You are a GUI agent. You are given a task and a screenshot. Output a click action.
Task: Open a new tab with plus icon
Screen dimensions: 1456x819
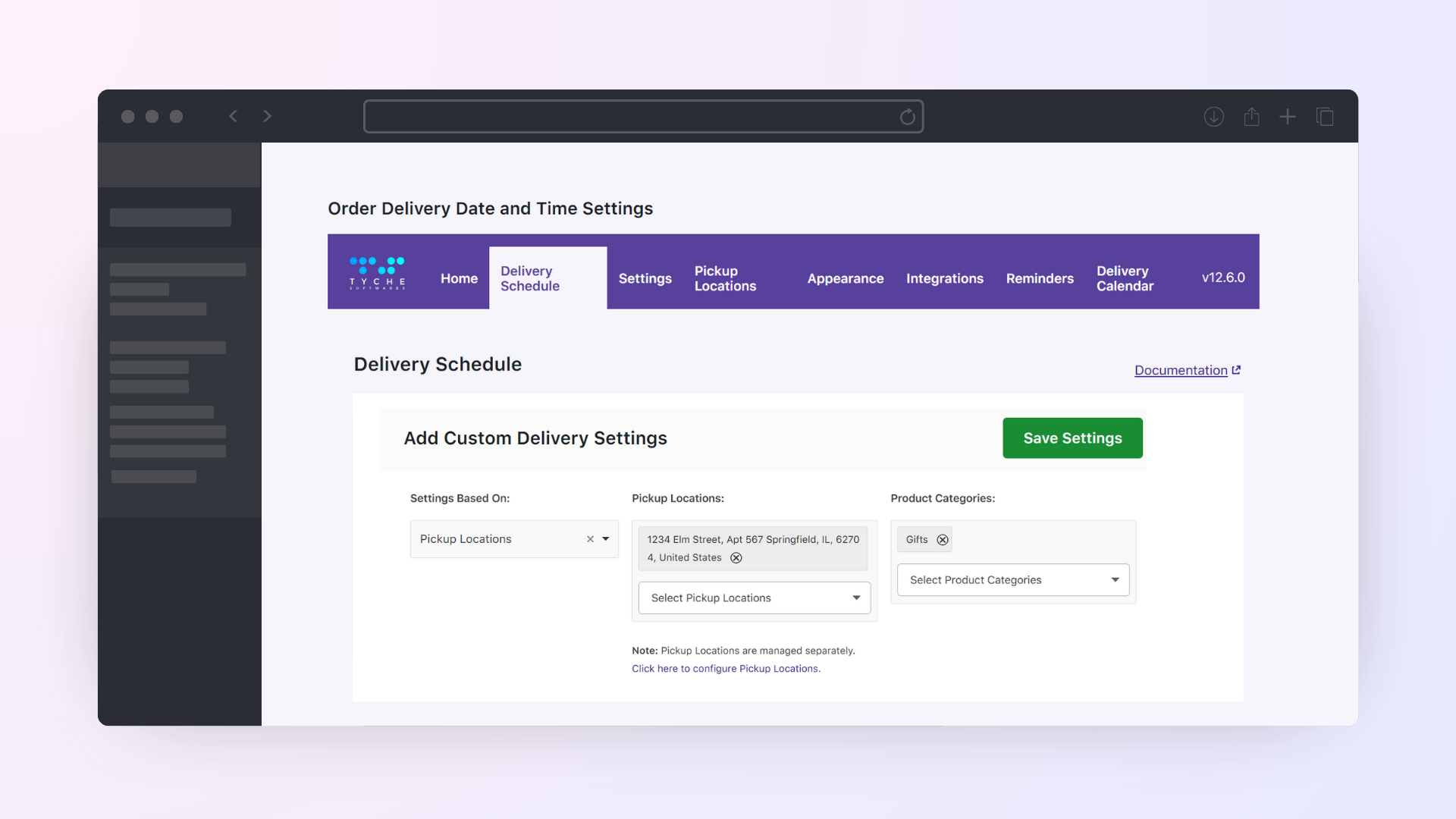1288,117
